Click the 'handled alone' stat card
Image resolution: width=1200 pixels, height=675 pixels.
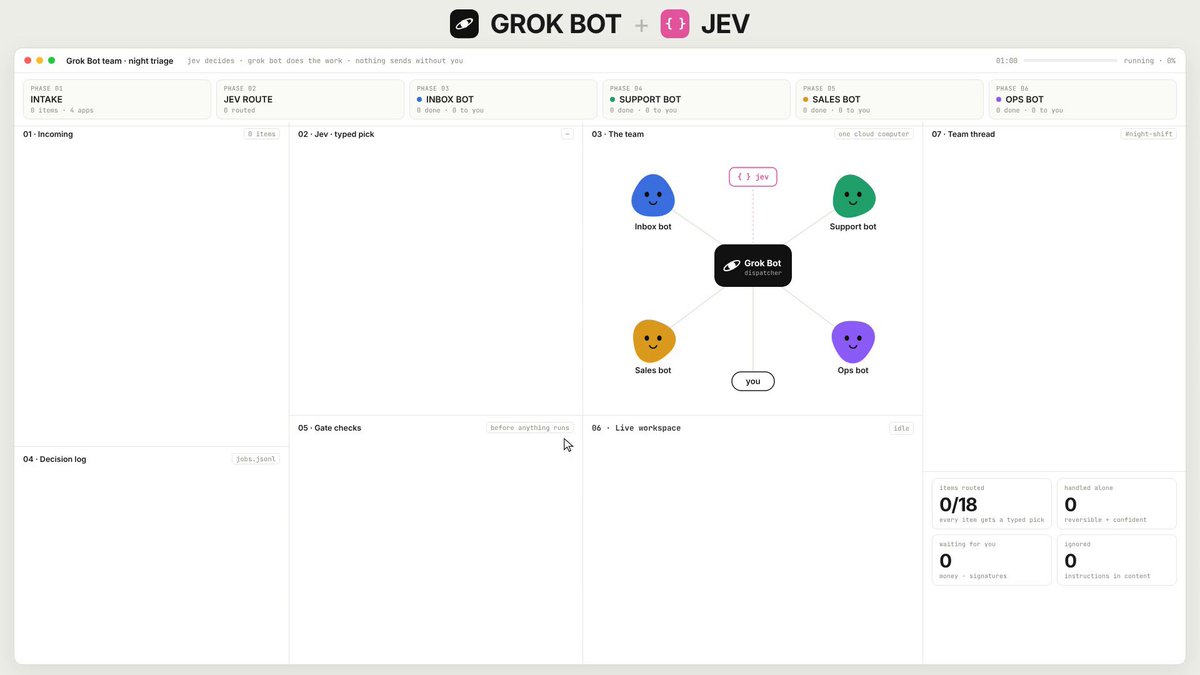click(1117, 504)
